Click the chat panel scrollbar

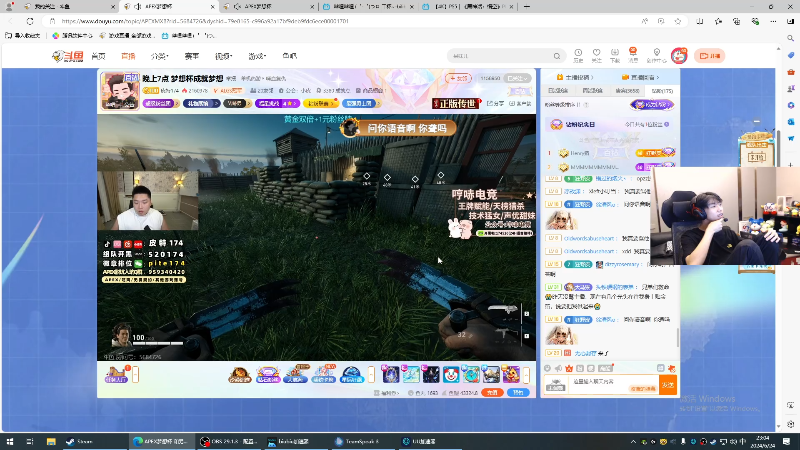coord(678,337)
